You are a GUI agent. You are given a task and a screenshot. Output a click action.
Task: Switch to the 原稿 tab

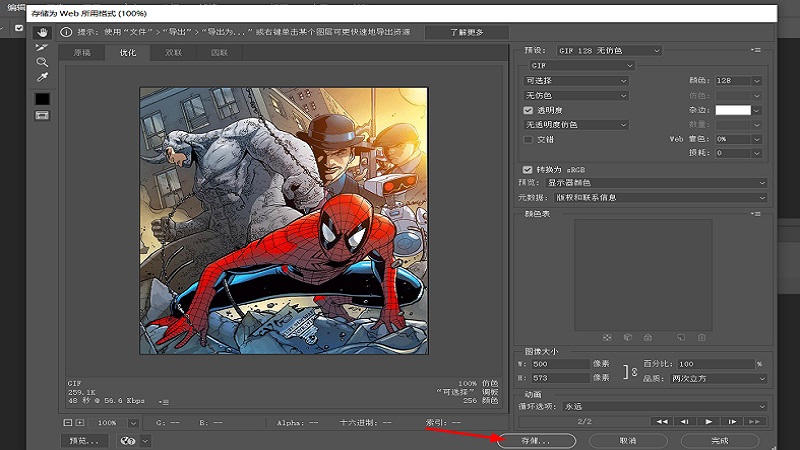82,53
